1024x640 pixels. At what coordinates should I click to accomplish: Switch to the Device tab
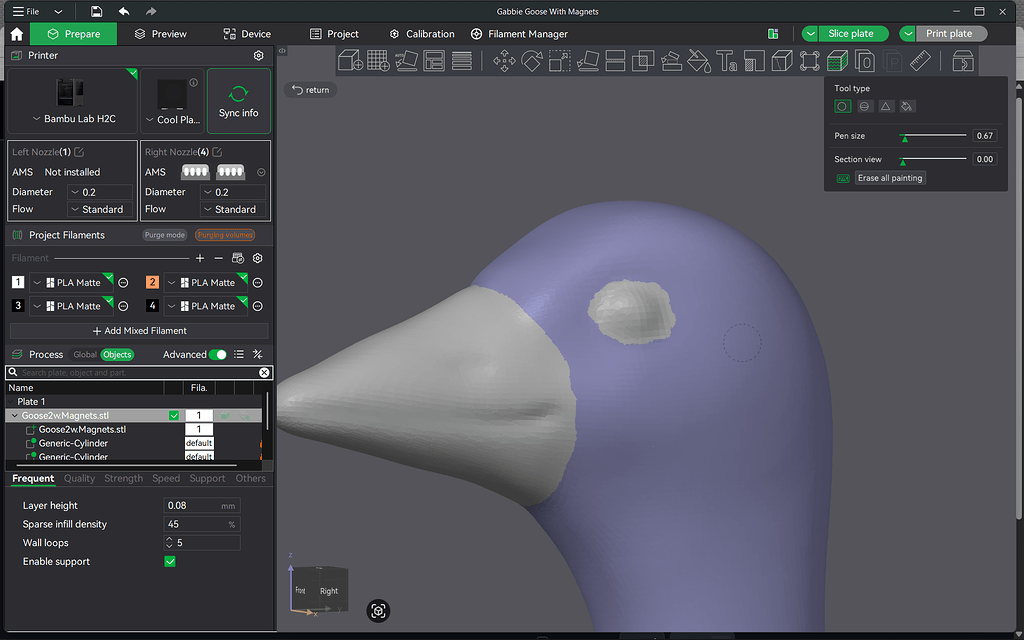click(247, 34)
